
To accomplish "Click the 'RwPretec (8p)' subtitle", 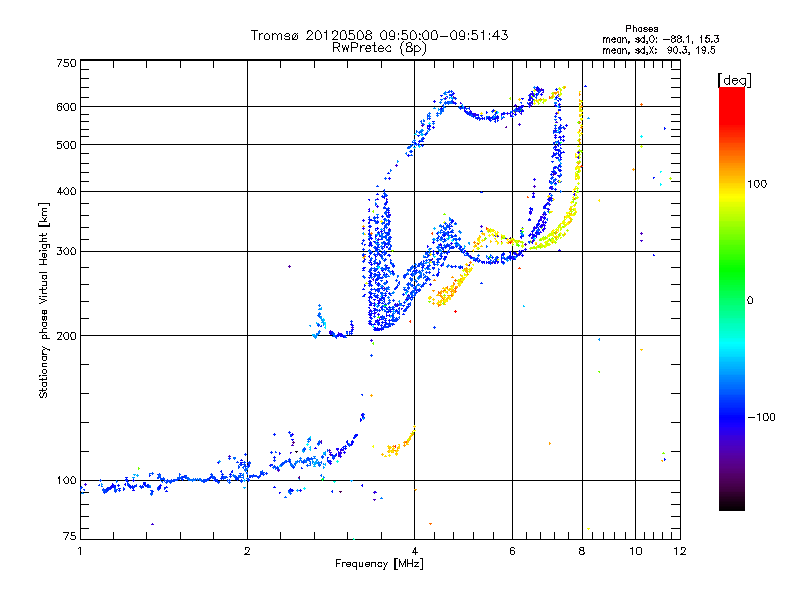I will 379,48.
